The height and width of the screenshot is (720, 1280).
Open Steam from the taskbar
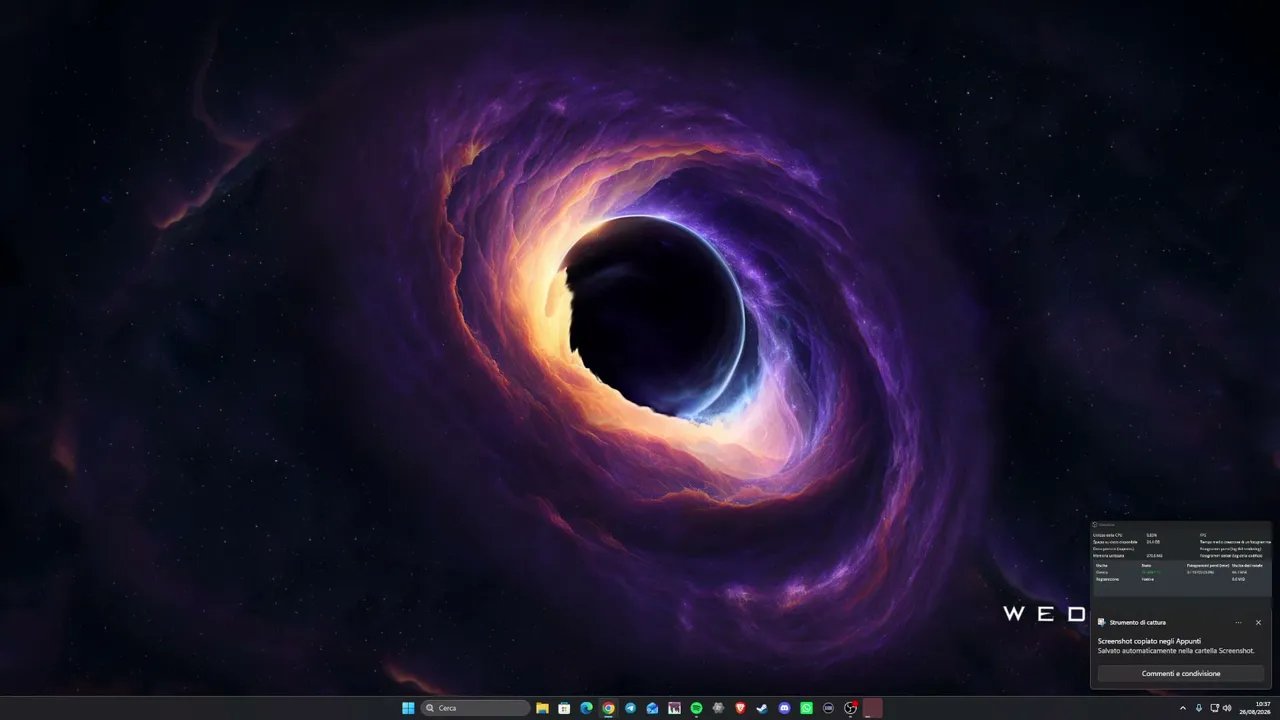tap(762, 708)
